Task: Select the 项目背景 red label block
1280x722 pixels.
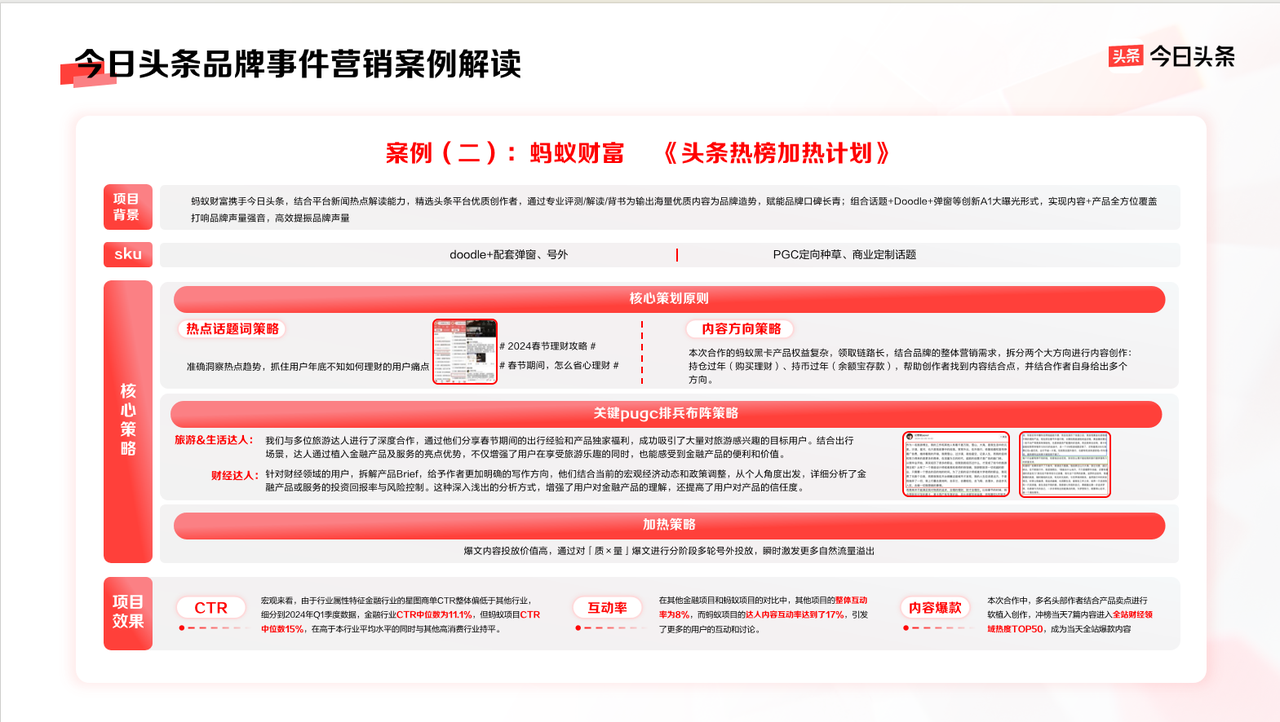Action: (127, 207)
